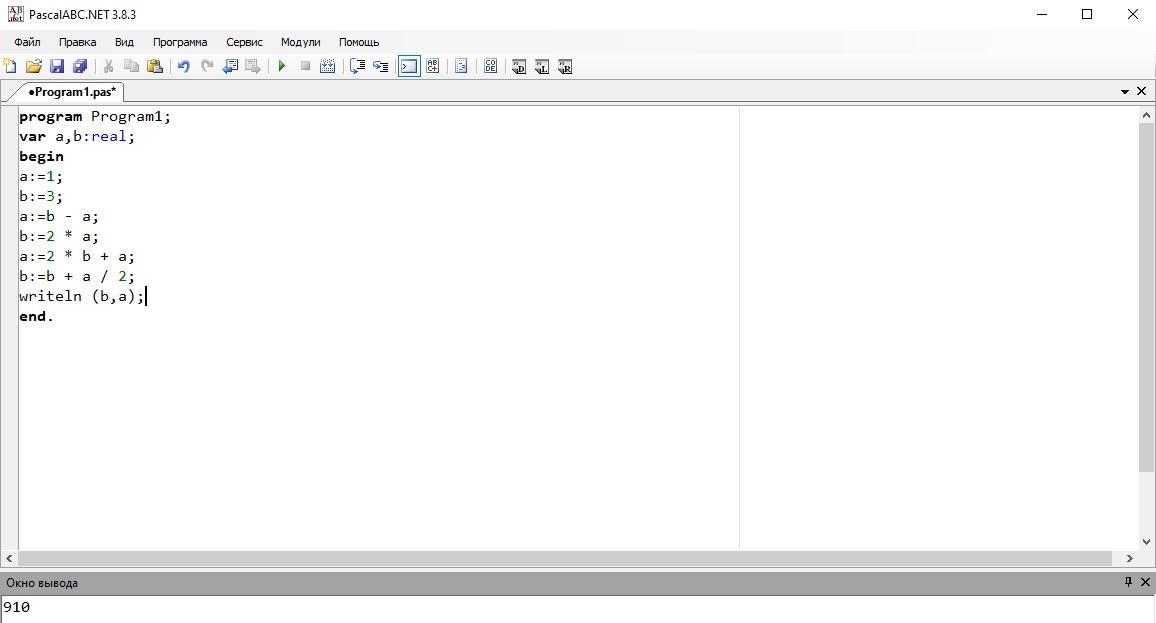Click the output value 910
Viewport: 1156px width, 623px height.
pyautogui.click(x=16, y=607)
